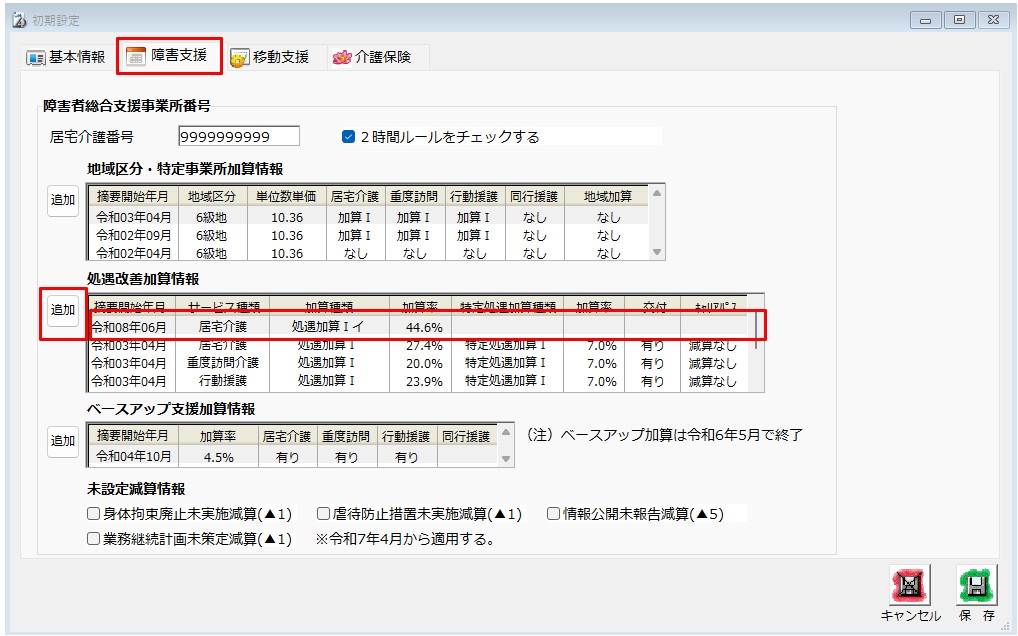1018x636 pixels.
Task: Minimize the 初期設定 window
Action: pos(925,20)
